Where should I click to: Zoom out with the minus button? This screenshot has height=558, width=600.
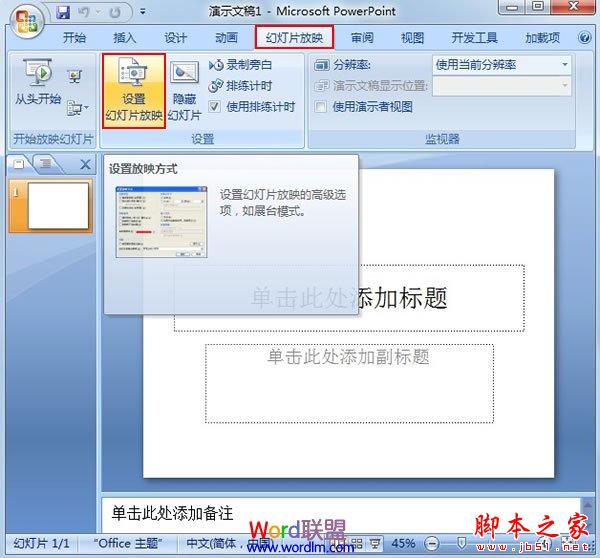(432, 543)
